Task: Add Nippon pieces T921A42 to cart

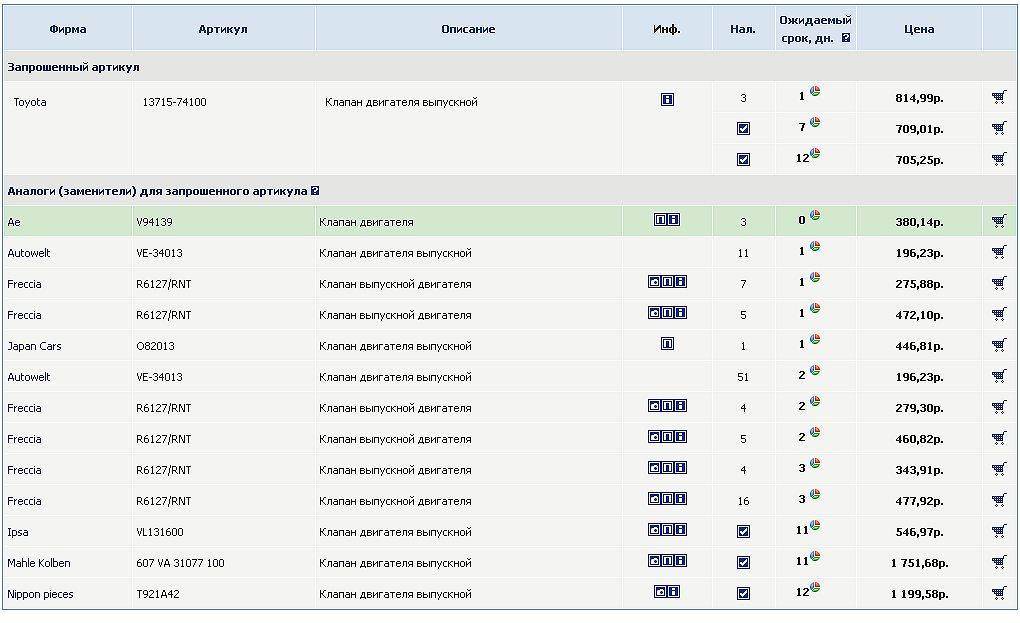Action: point(998,594)
